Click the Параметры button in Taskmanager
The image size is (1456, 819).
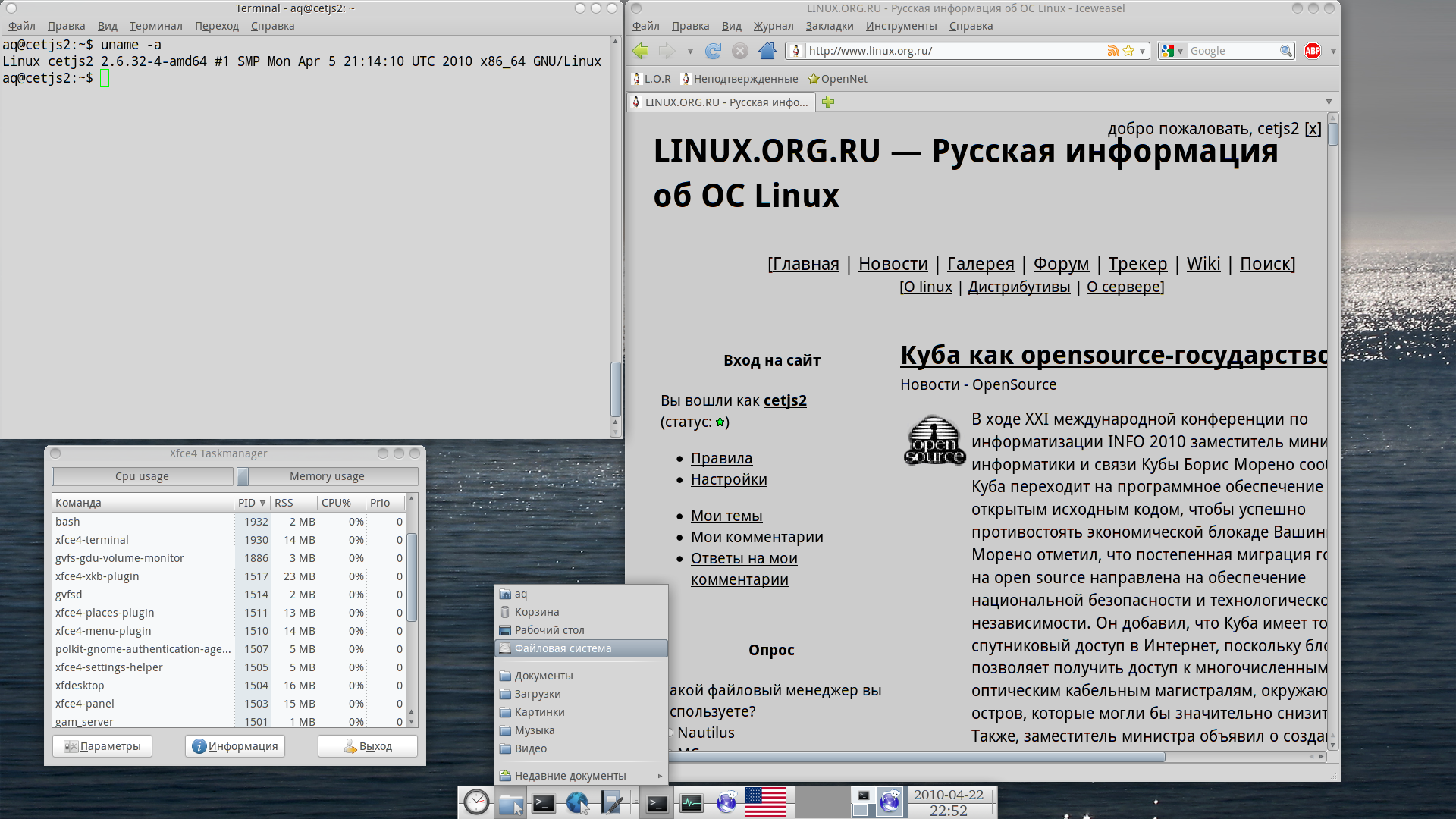(102, 746)
